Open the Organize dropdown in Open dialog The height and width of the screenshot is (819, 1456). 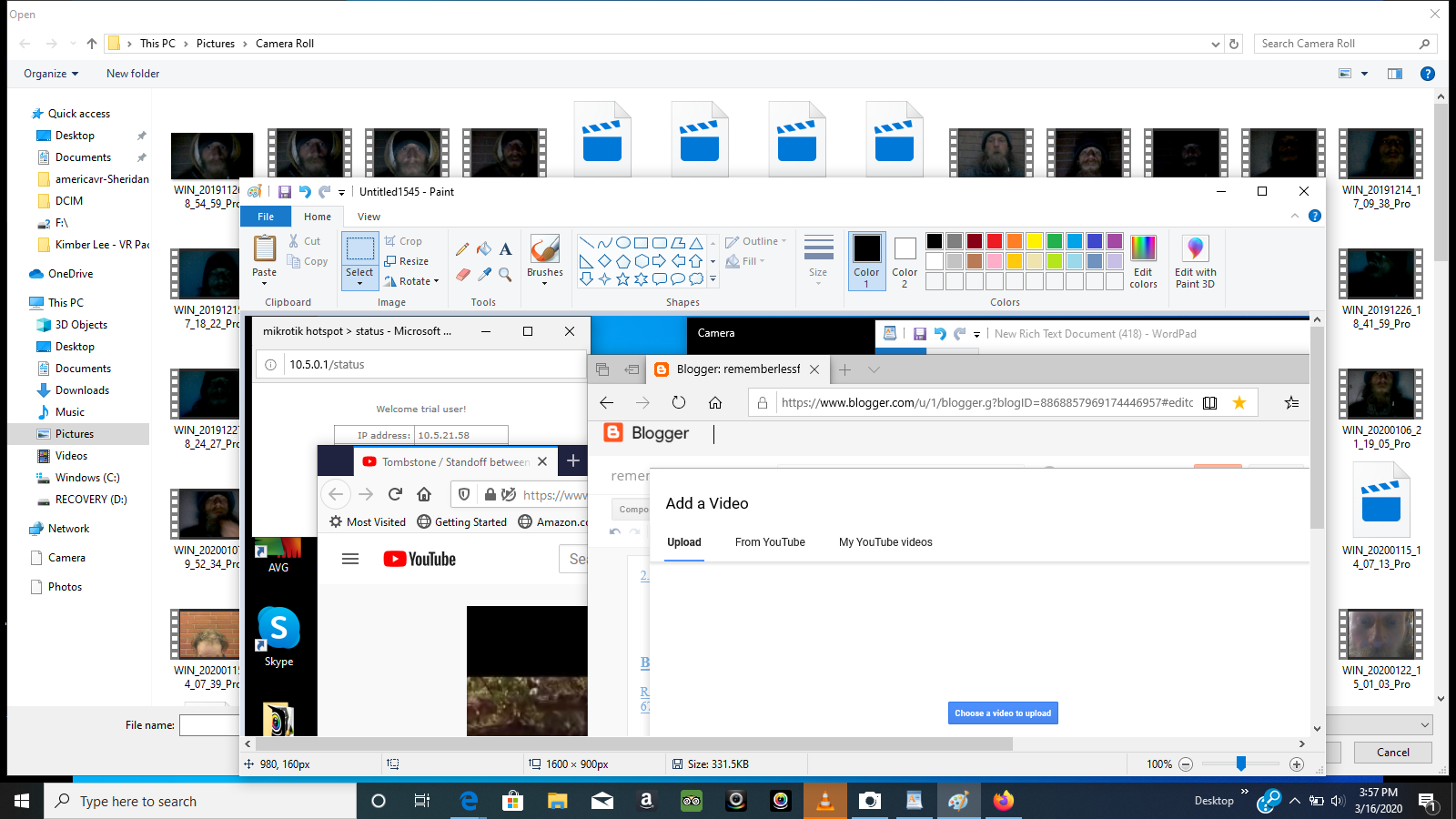point(51,74)
